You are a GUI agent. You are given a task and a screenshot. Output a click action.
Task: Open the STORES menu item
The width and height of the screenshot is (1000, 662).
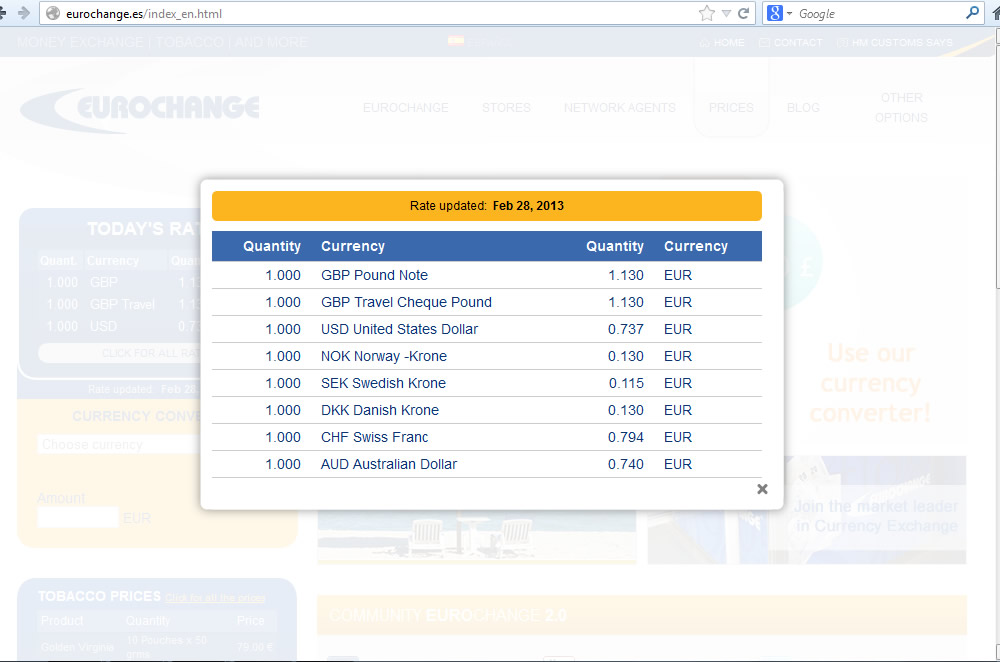click(506, 108)
